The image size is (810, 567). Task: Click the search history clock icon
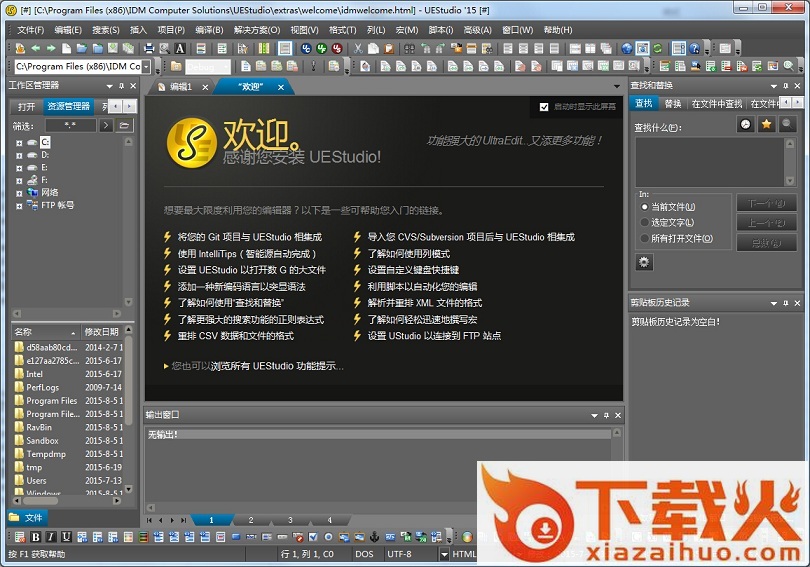tap(745, 124)
